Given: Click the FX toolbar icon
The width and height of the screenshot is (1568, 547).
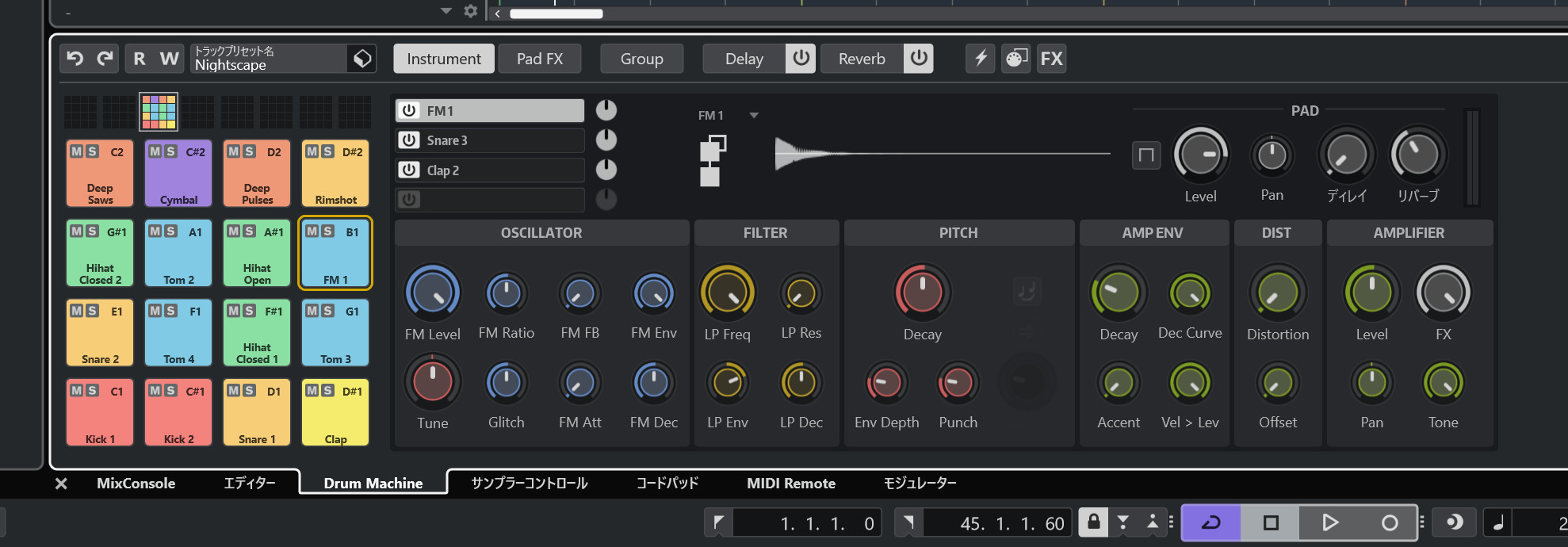Looking at the screenshot, I should 1052,59.
